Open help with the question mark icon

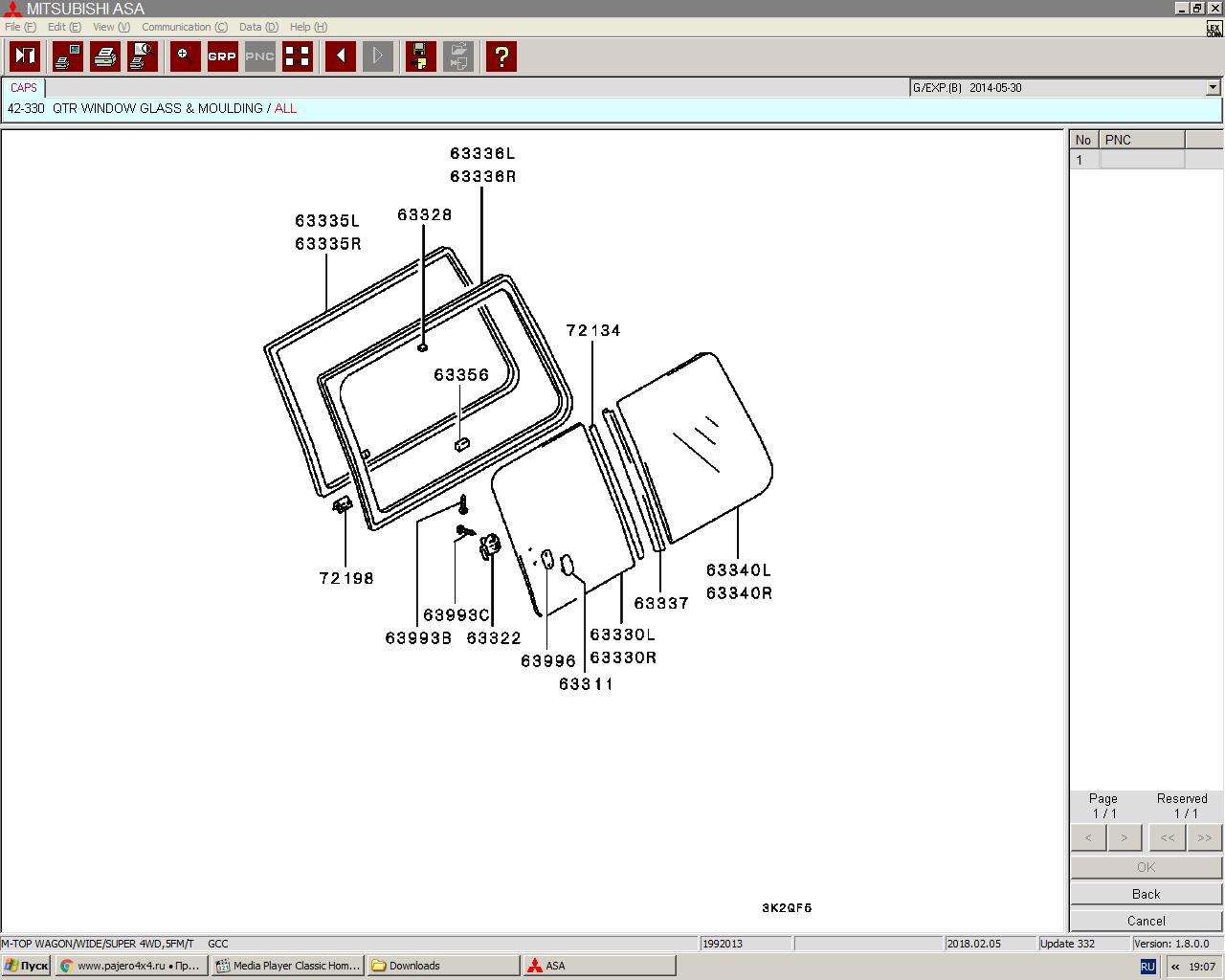pos(501,56)
